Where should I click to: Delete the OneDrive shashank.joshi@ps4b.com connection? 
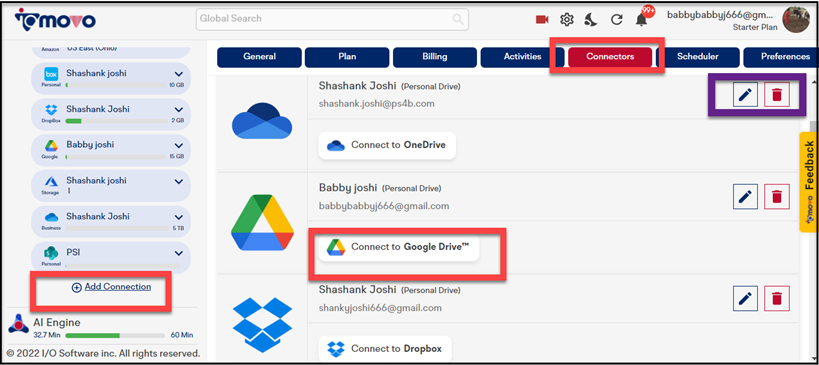pyautogui.click(x=777, y=95)
